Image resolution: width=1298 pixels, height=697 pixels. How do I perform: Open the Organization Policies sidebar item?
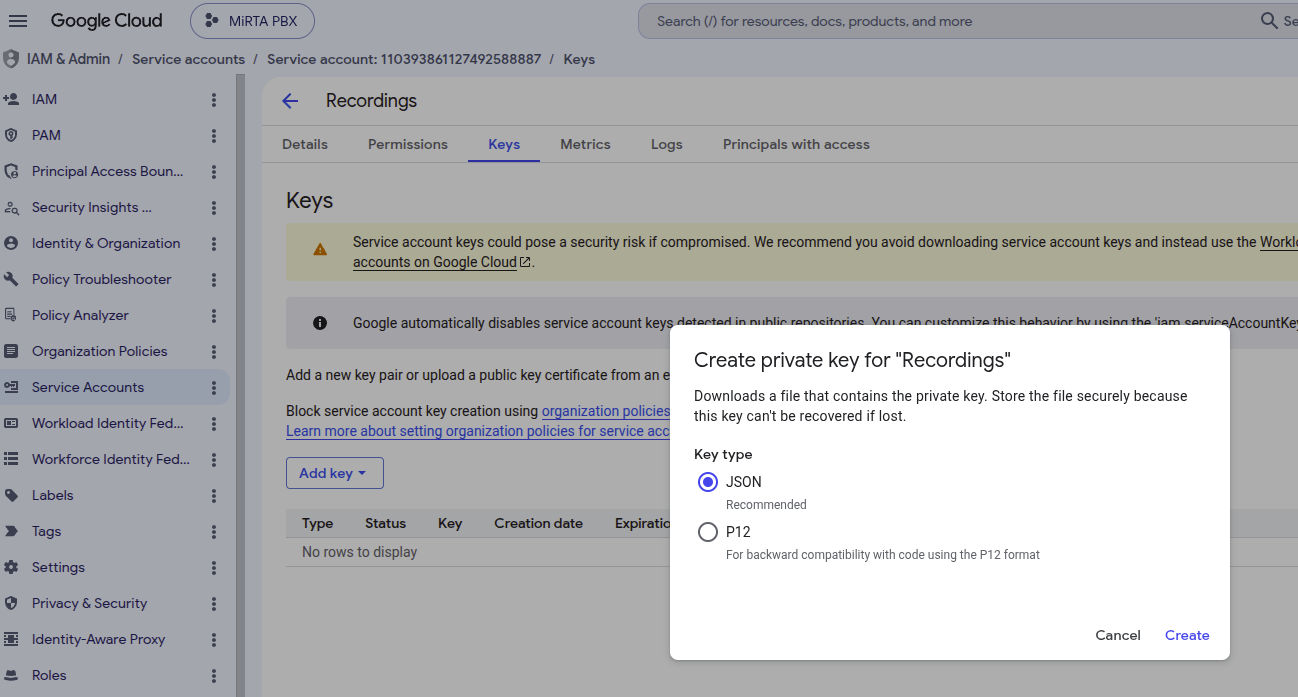point(99,351)
